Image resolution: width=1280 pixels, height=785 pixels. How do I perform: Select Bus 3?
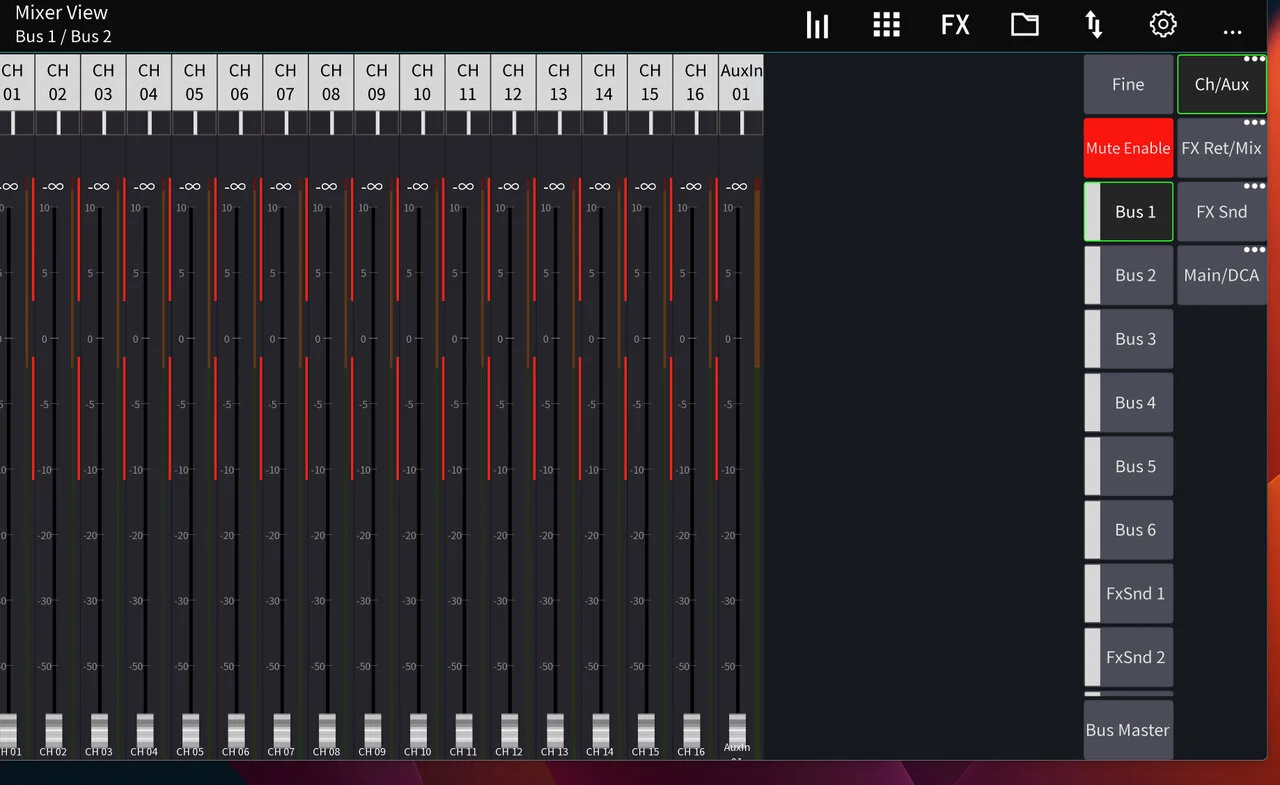[x=1128, y=339]
